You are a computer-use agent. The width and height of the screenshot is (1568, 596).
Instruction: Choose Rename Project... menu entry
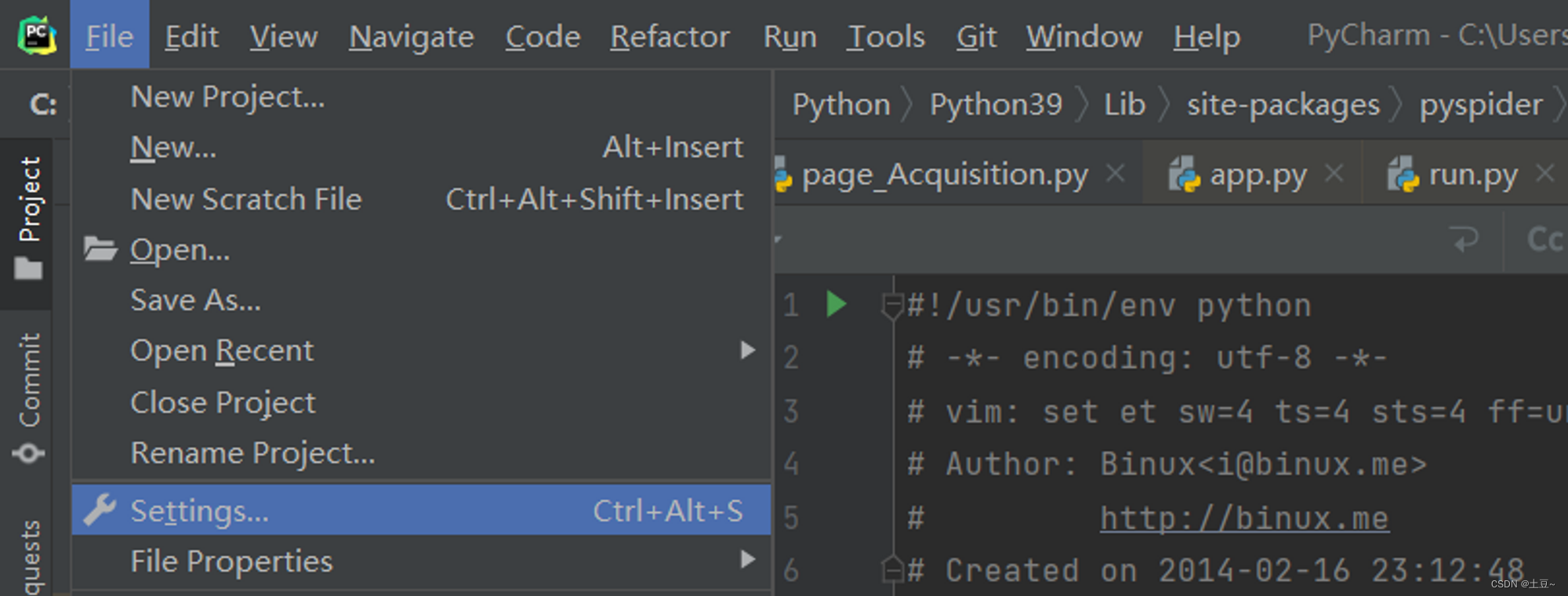coord(422,453)
